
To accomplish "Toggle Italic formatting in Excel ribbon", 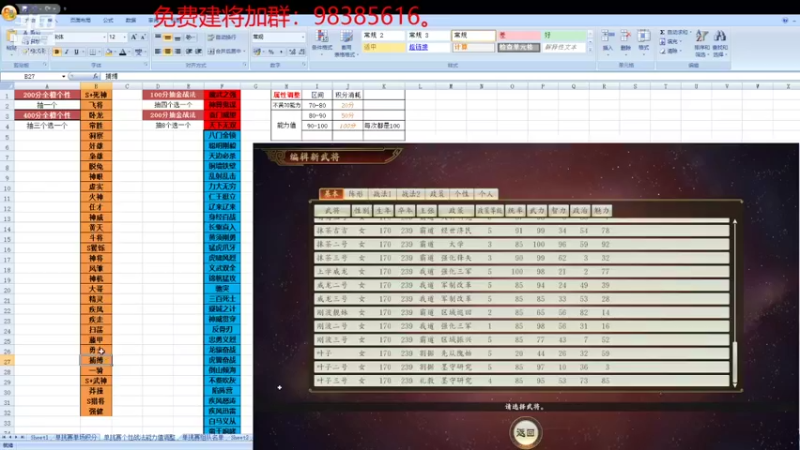I will click(66, 52).
